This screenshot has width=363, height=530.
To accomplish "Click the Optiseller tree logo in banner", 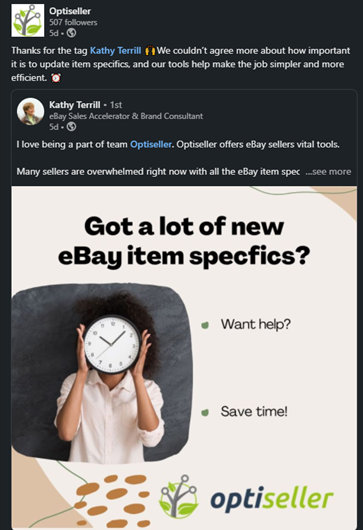I will (x=178, y=497).
